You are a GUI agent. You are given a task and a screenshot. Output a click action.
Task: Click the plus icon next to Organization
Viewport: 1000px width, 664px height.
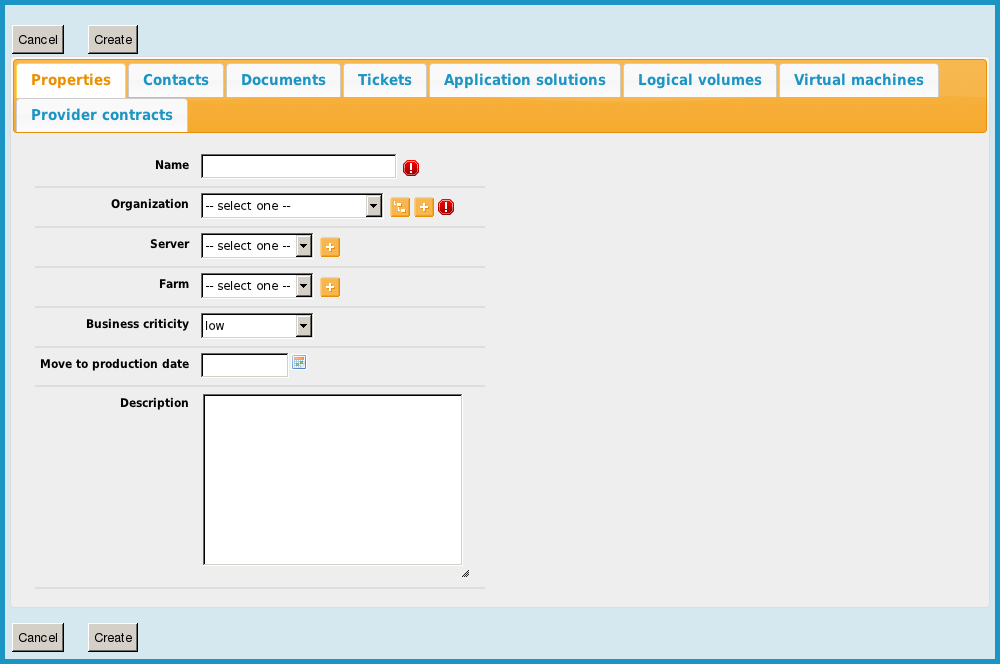pyautogui.click(x=424, y=207)
